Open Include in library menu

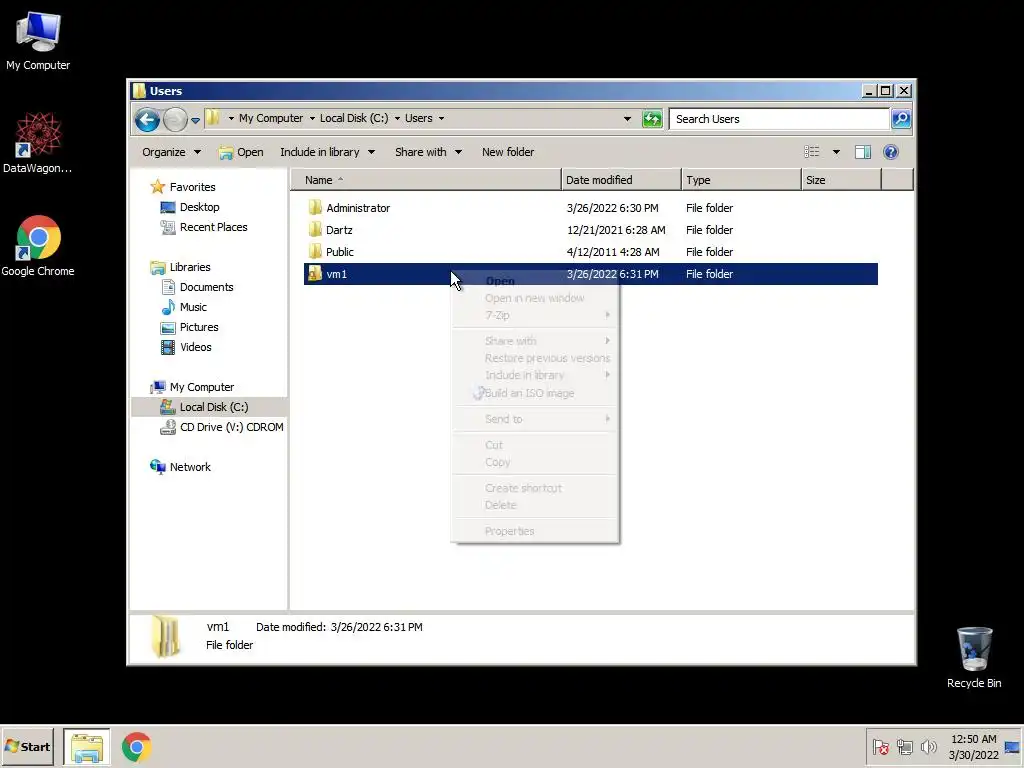coord(328,152)
